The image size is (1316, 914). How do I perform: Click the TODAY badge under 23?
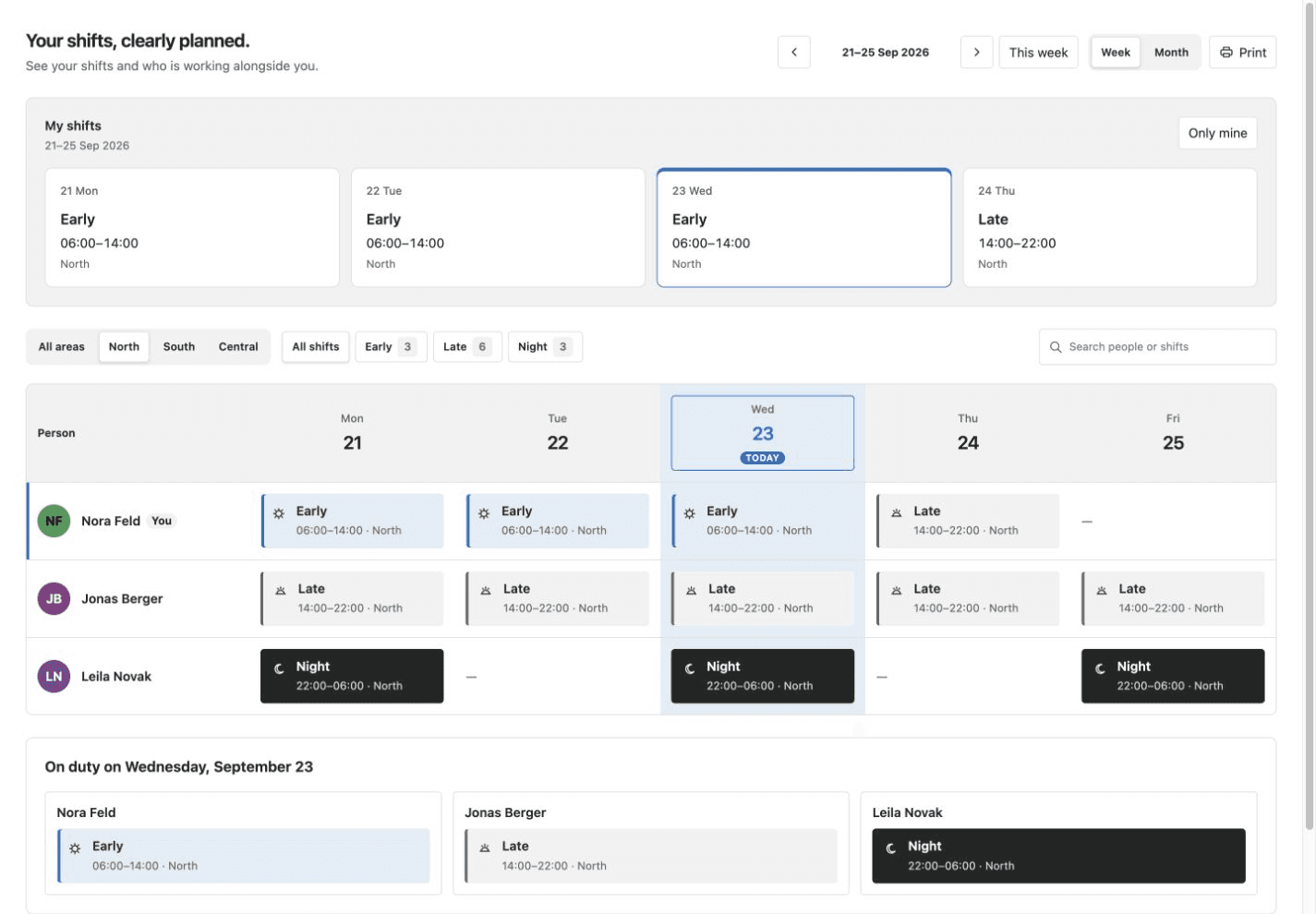click(762, 458)
